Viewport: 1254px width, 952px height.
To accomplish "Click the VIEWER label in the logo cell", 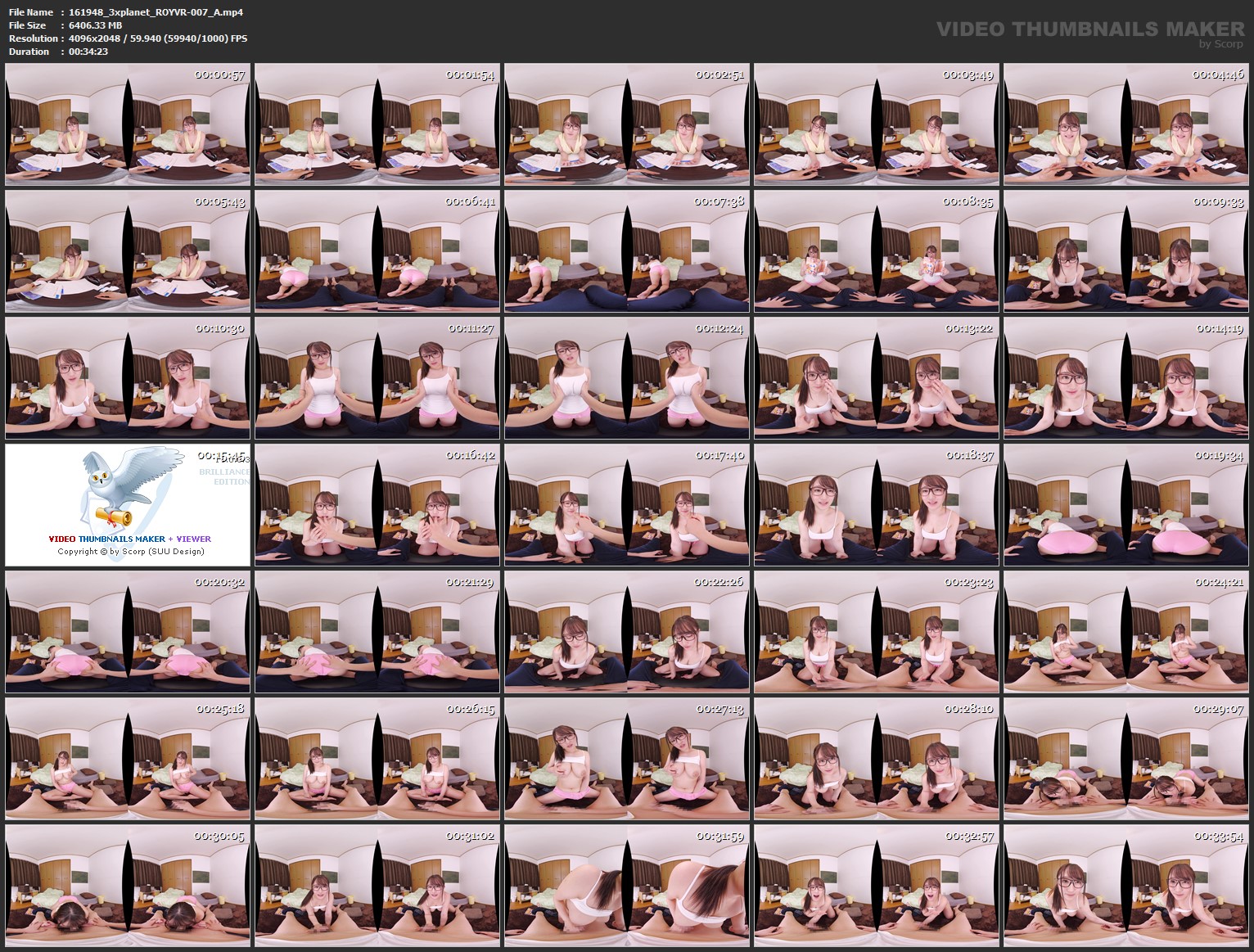I will (x=195, y=539).
